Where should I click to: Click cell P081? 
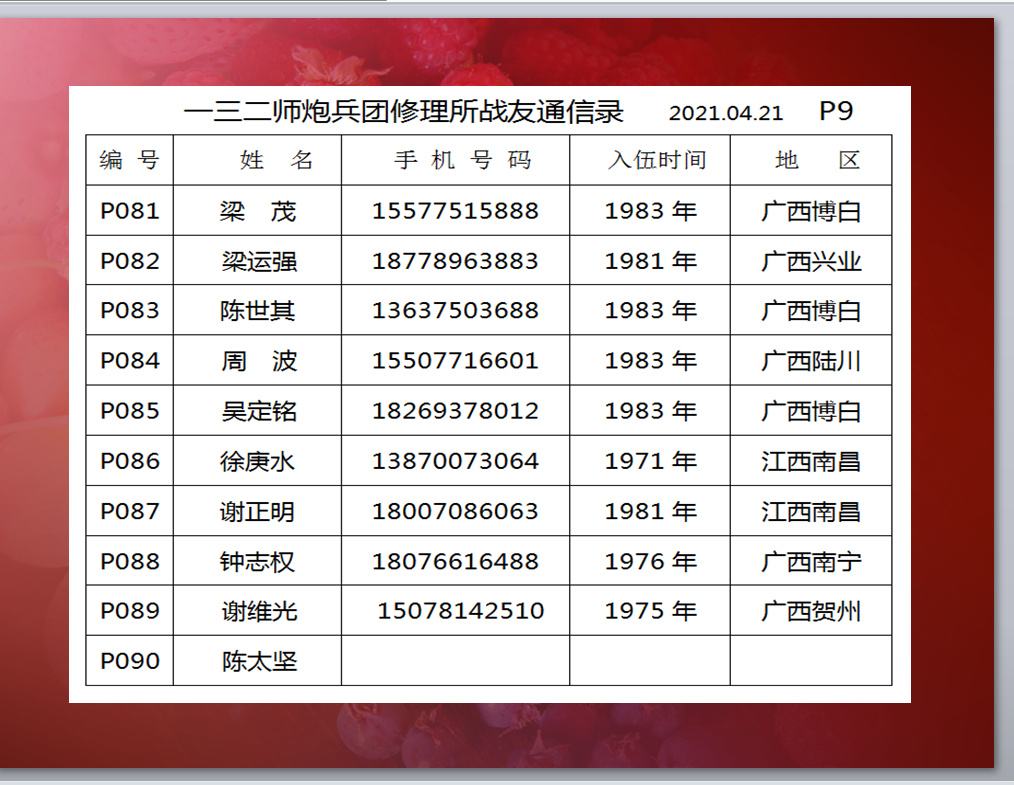pos(130,211)
